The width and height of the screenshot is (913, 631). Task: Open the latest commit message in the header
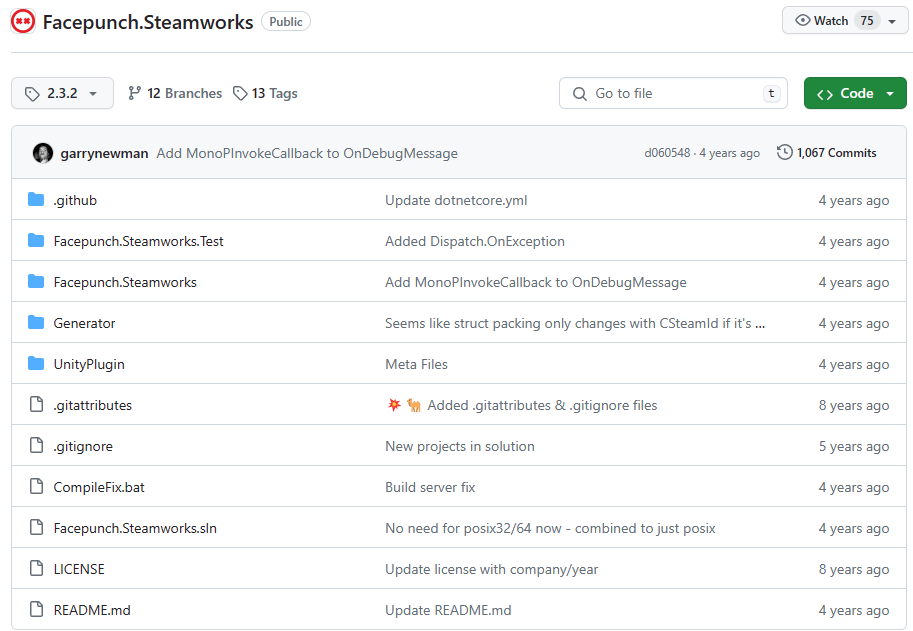(307, 153)
